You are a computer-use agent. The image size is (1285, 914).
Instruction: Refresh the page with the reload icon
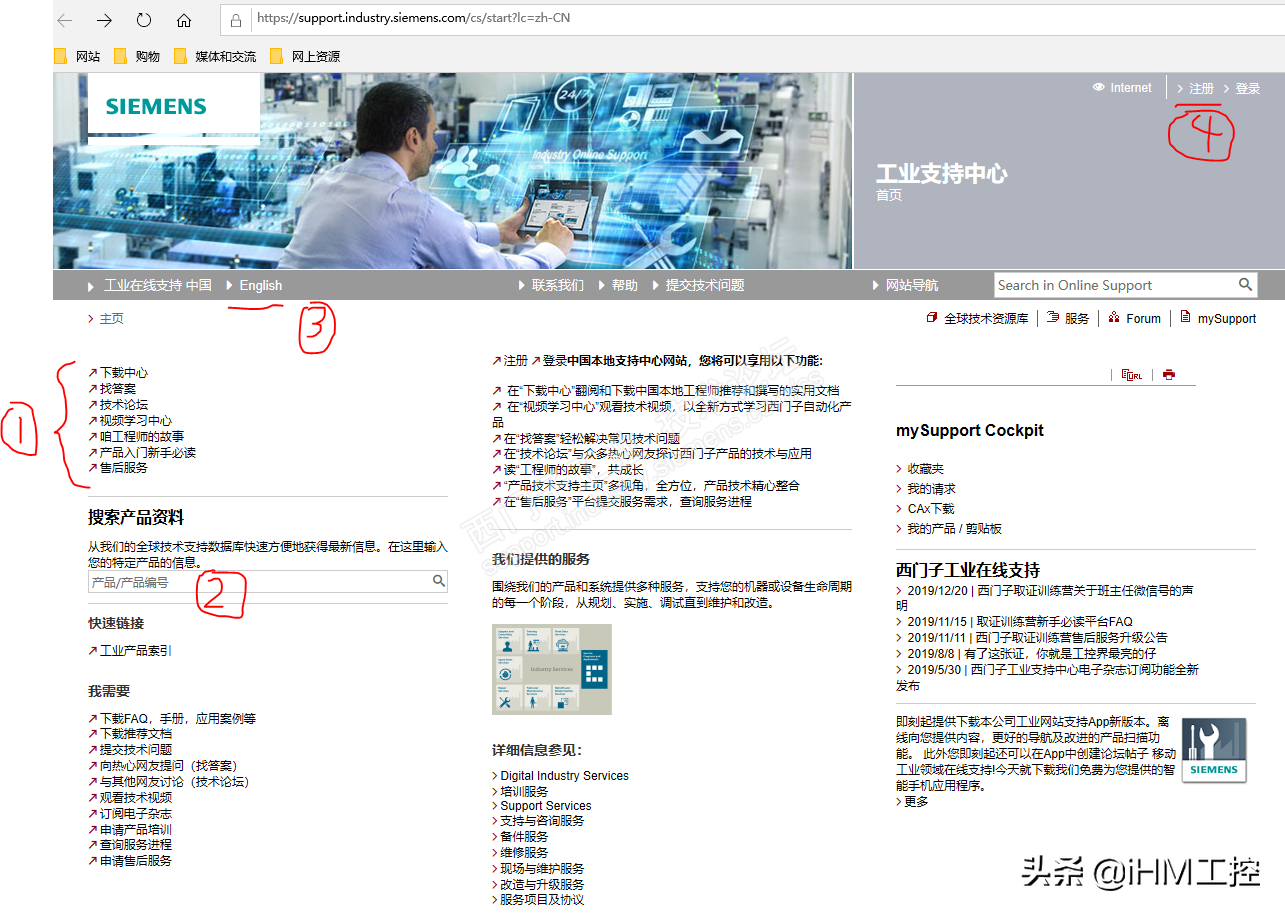click(144, 20)
